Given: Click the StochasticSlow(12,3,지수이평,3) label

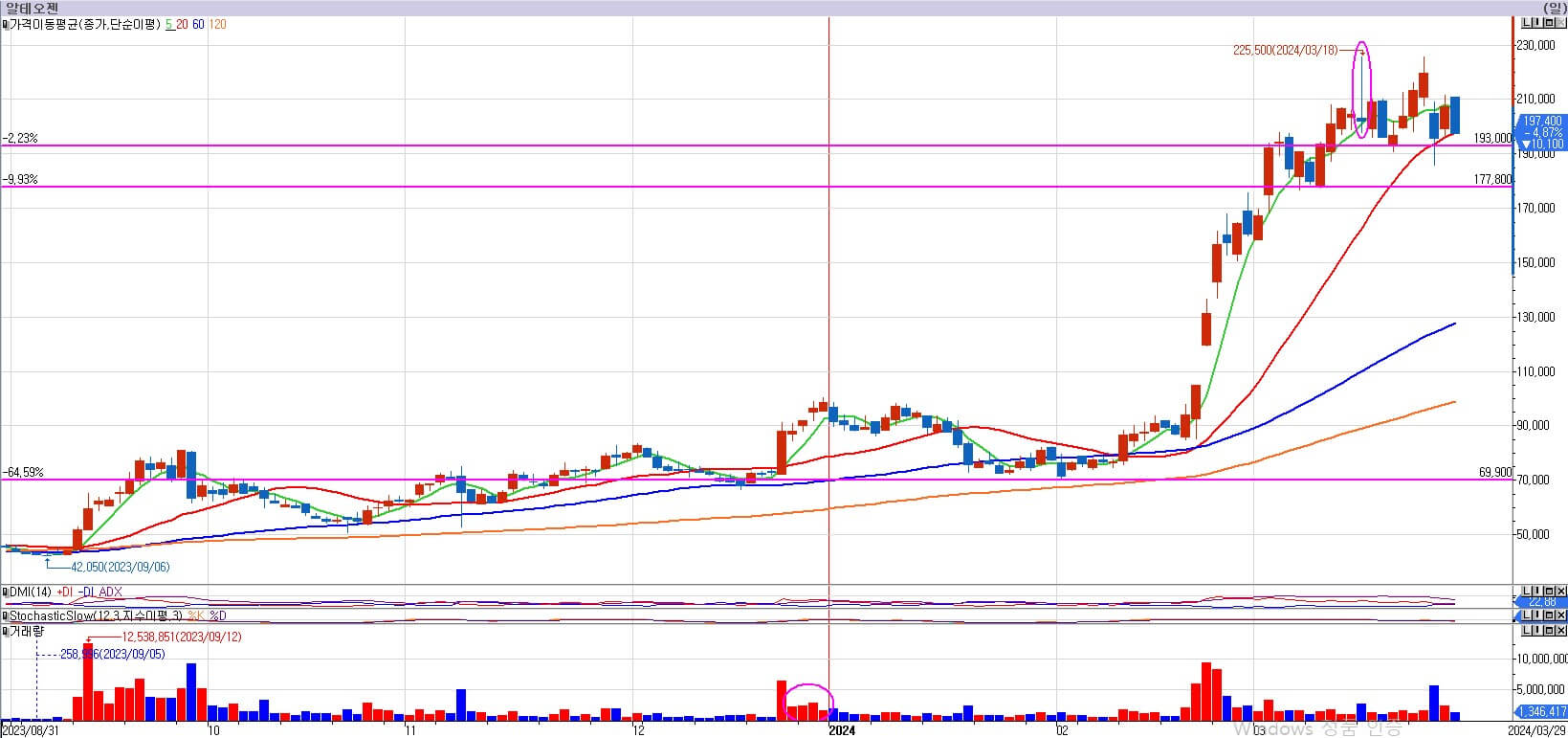Looking at the screenshot, I should (97, 616).
